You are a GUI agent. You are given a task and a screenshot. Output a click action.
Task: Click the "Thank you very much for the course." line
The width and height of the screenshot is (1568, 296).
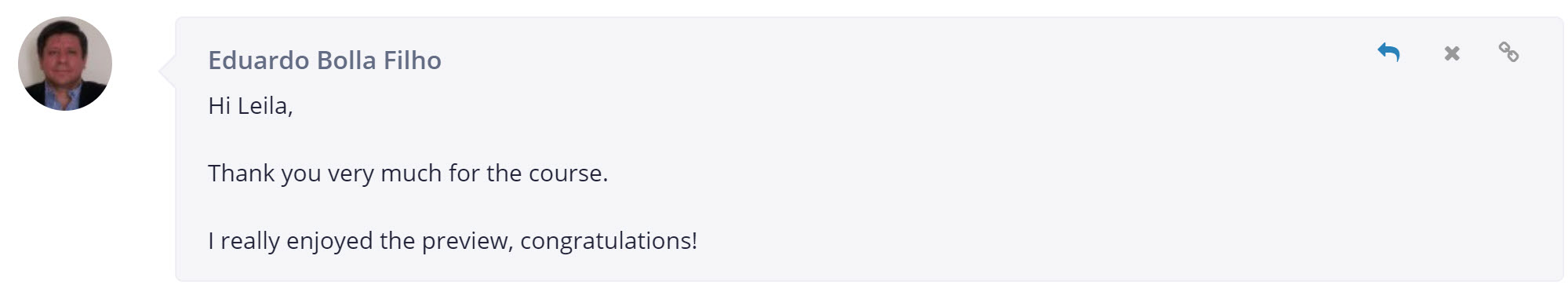point(408,173)
